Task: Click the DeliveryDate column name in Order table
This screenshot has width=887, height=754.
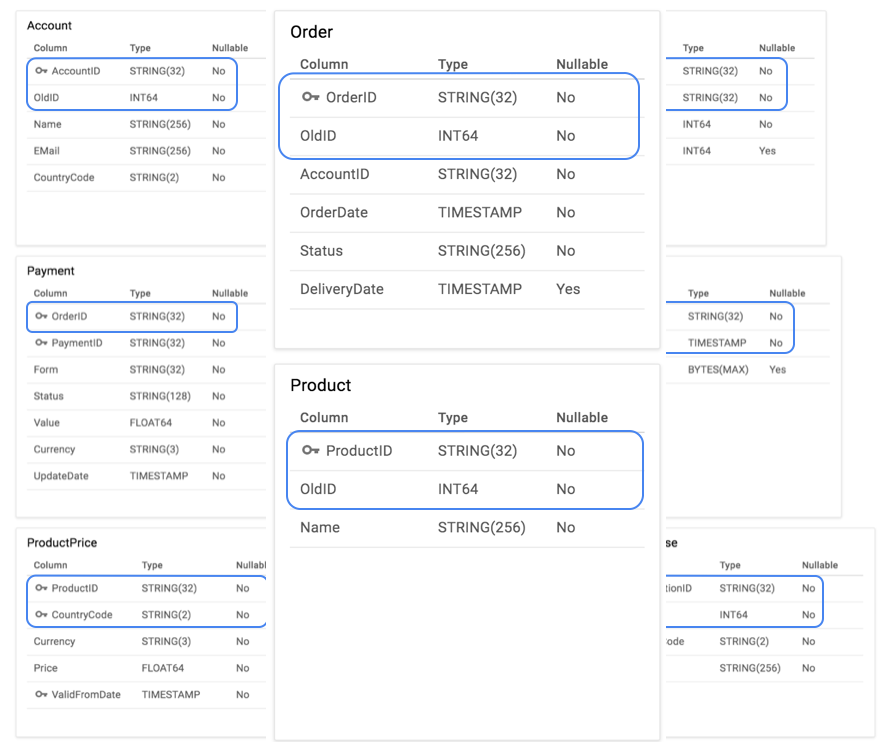Action: click(341, 289)
